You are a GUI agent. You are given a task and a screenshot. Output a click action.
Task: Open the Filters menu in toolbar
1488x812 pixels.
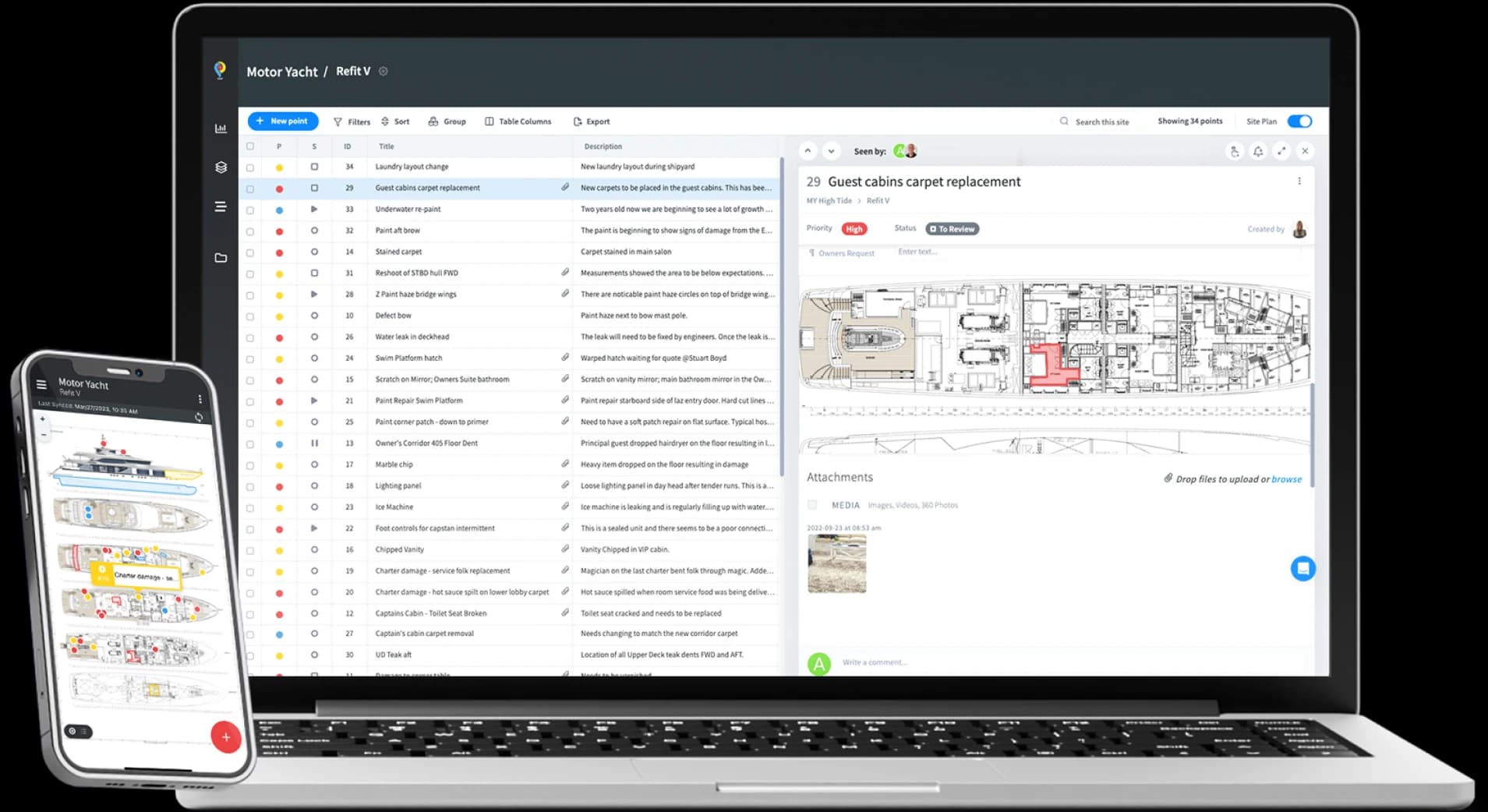(352, 122)
